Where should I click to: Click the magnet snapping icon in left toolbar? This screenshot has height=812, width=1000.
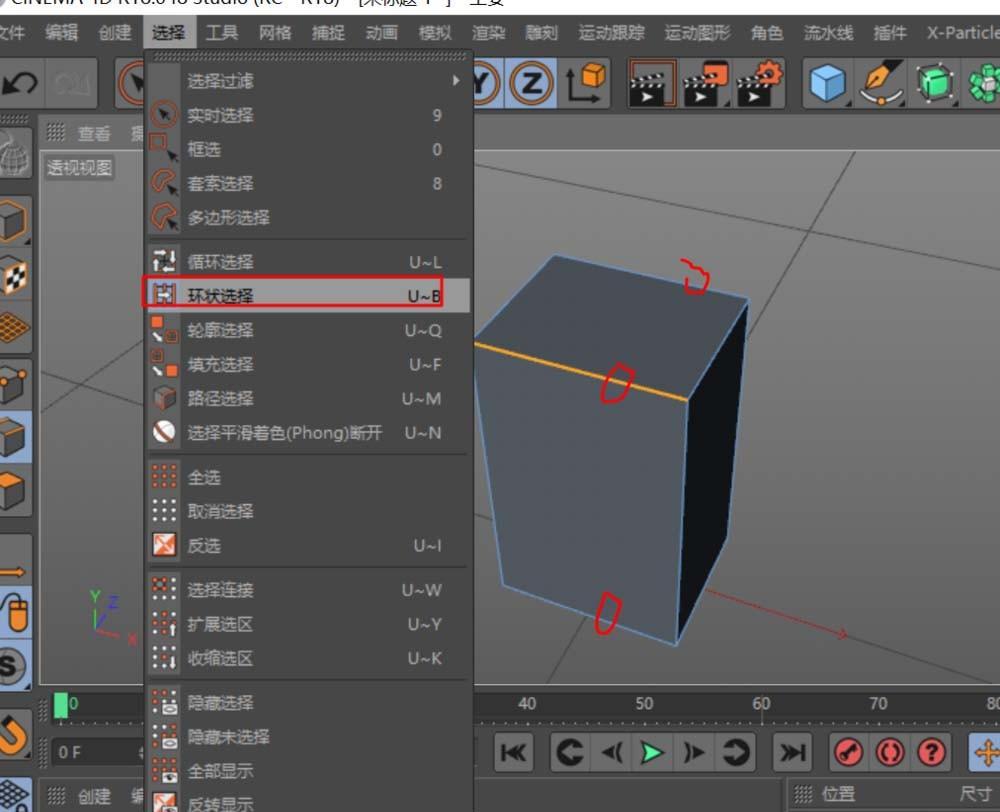tap(15, 735)
